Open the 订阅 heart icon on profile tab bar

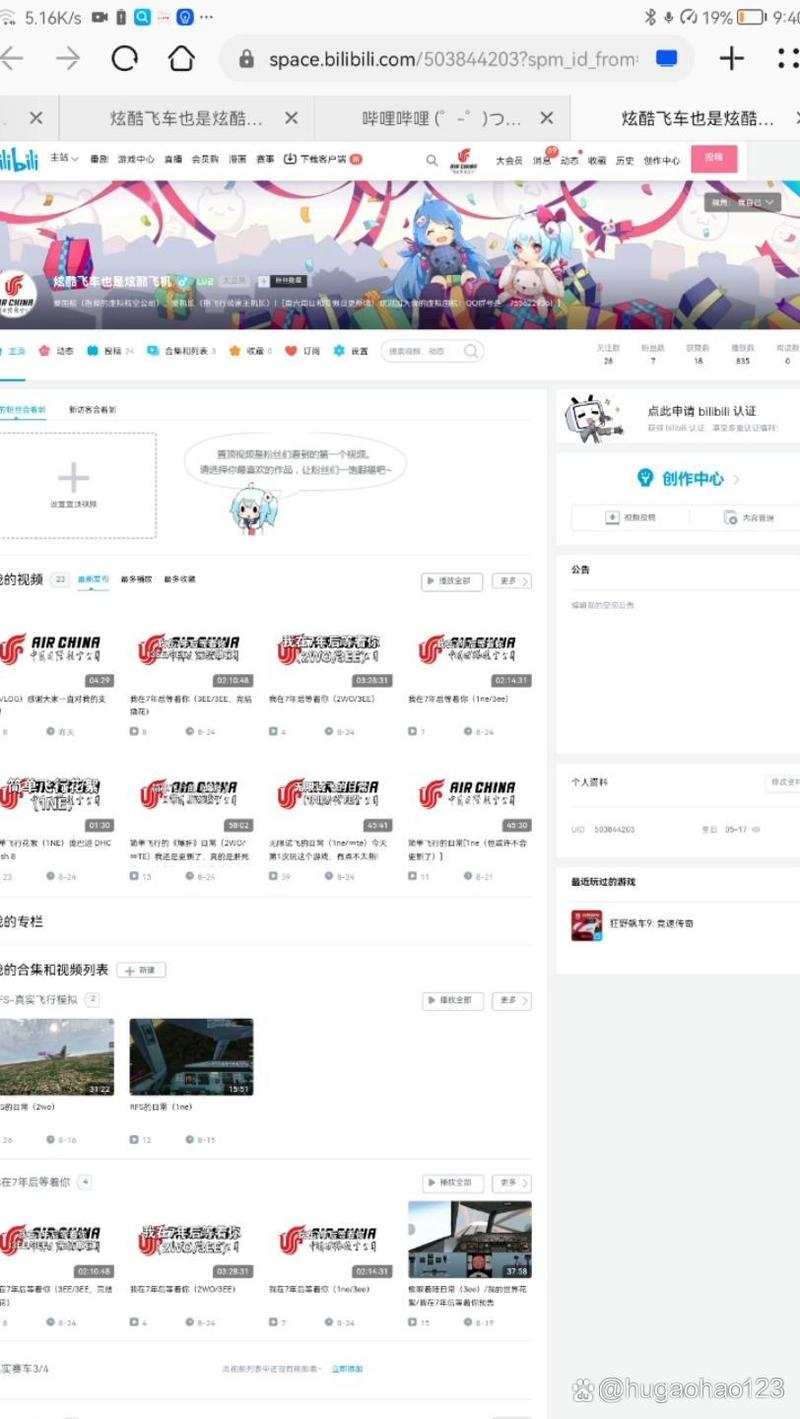click(290, 351)
